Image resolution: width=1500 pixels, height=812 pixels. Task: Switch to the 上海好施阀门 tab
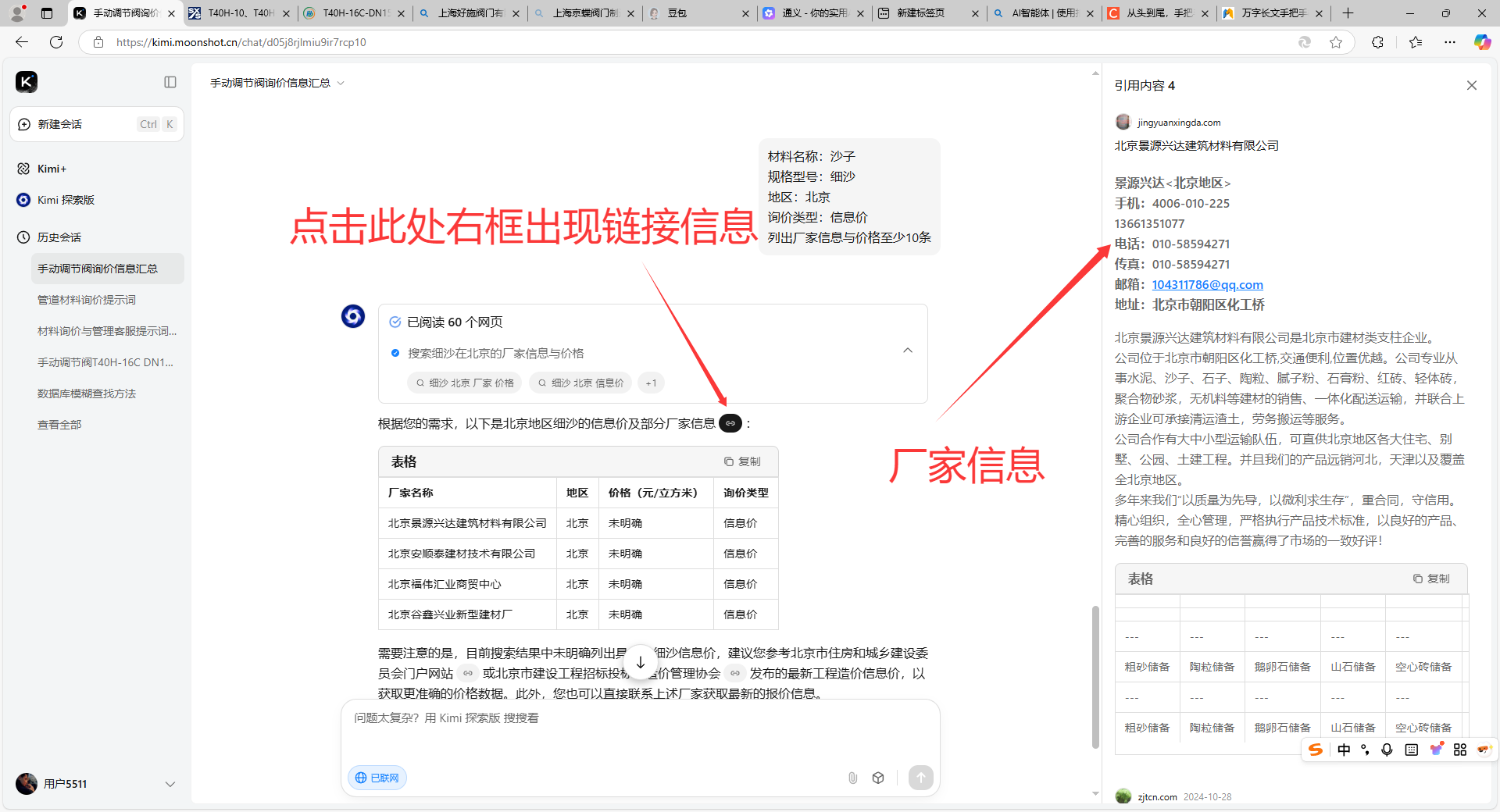tap(470, 13)
